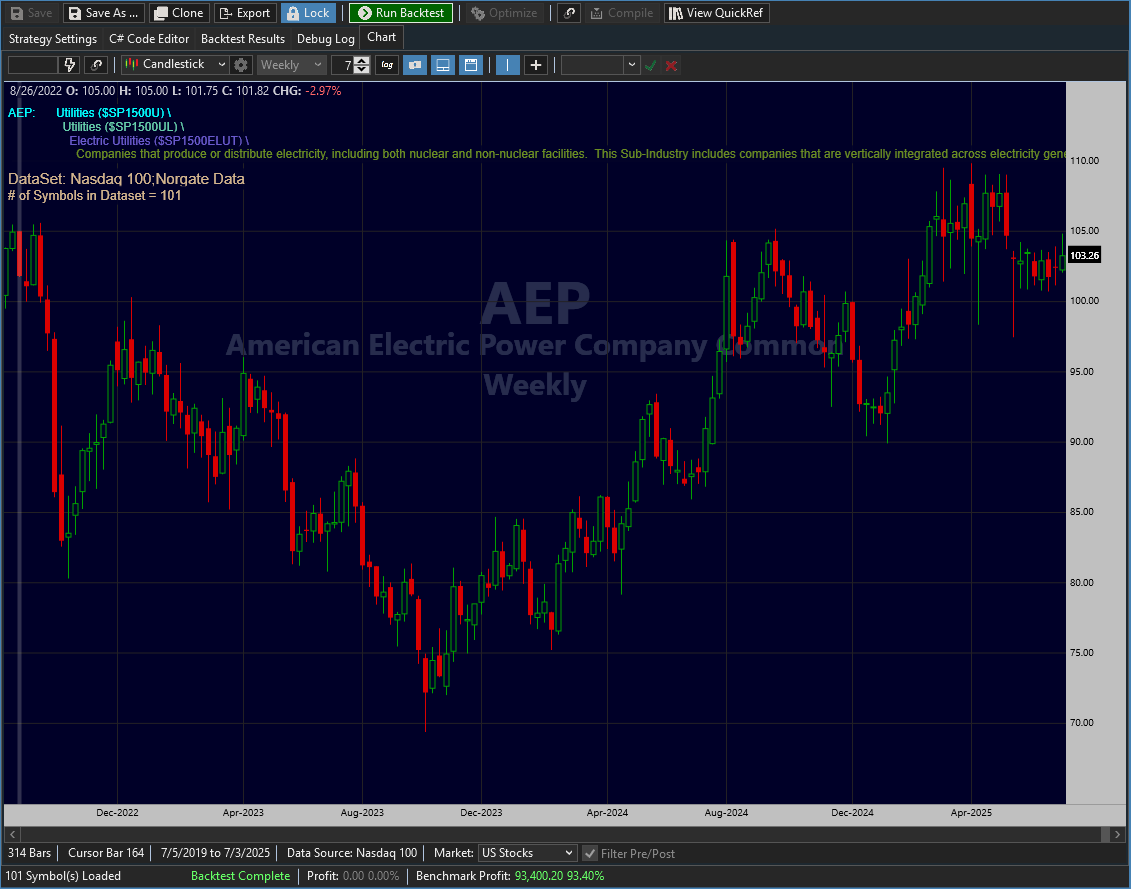Screen dimensions: 1131x889
Task: Switch to the Strategy Settings tab
Action: (53, 39)
